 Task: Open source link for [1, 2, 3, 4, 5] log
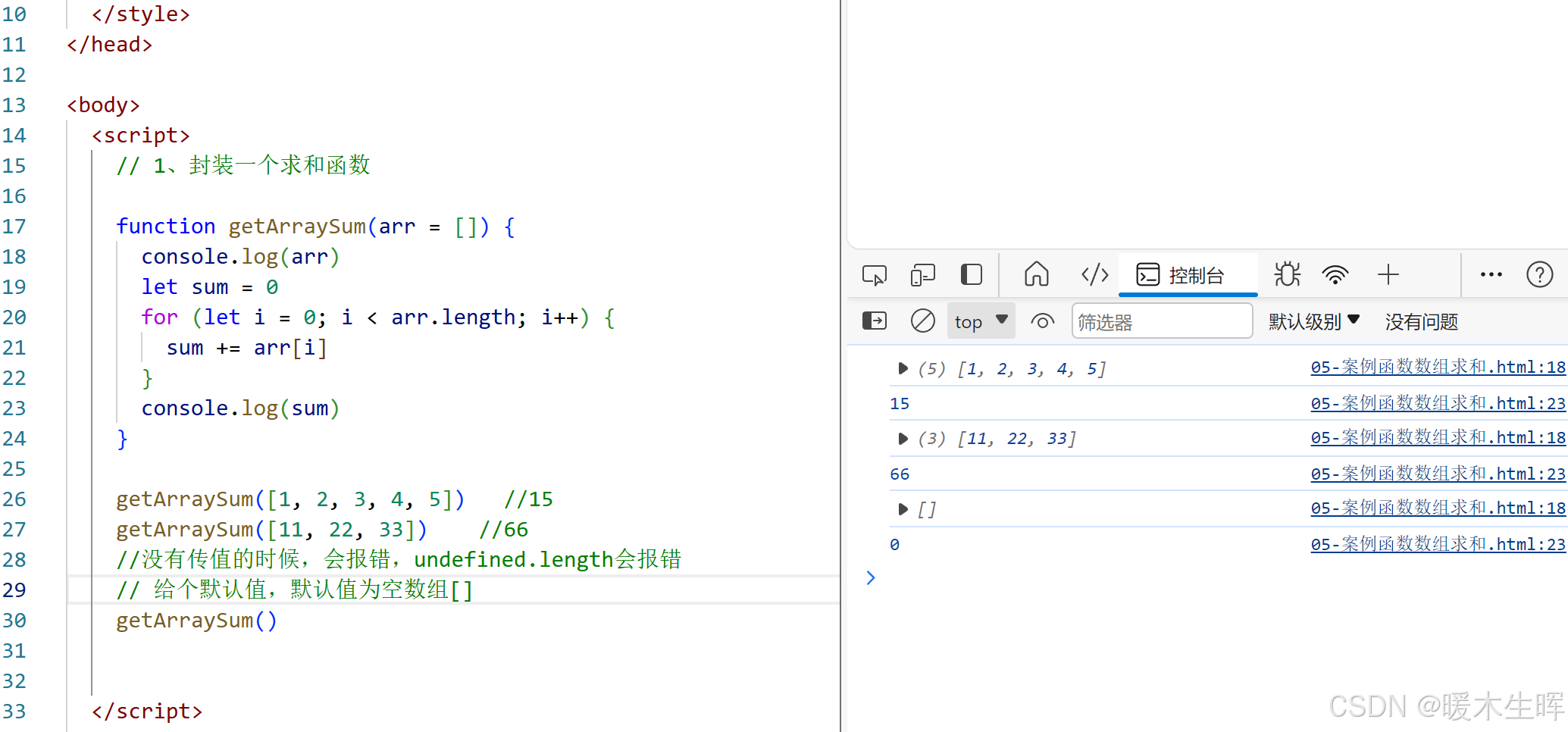point(1438,368)
